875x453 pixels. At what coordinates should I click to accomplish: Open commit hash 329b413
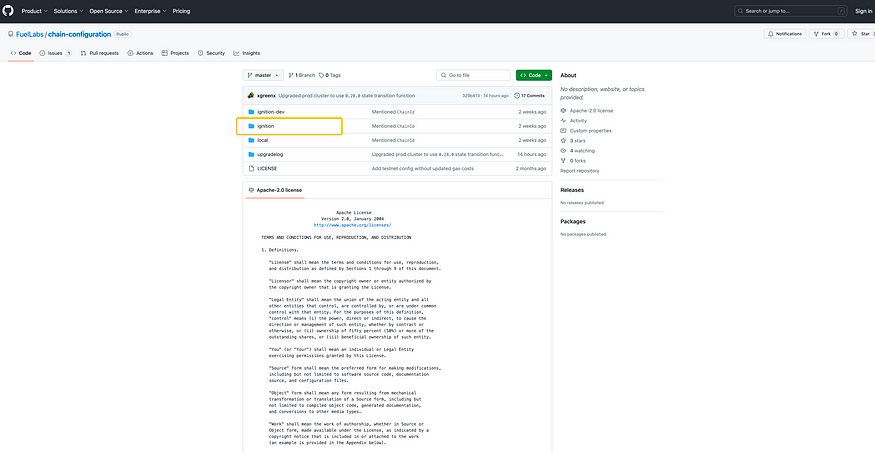pyautogui.click(x=471, y=95)
